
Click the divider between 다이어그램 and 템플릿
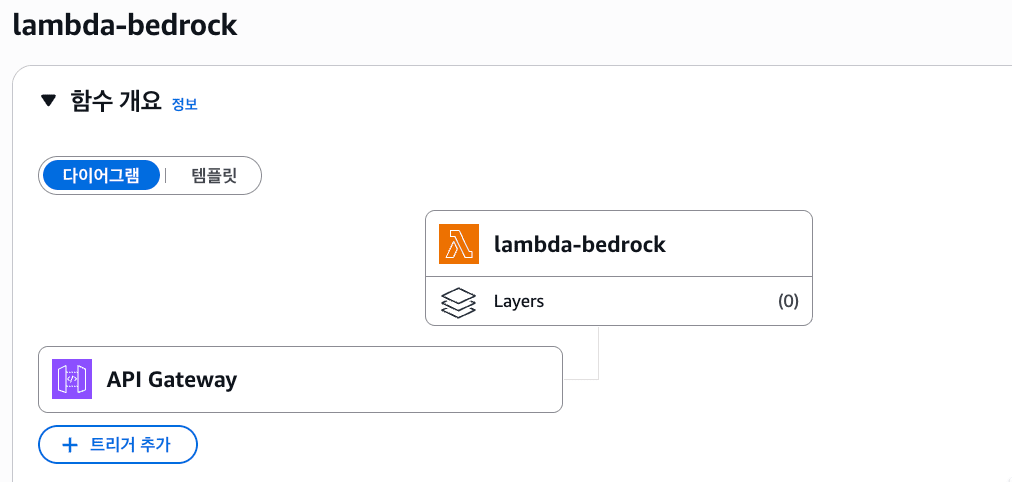[x=166, y=176]
